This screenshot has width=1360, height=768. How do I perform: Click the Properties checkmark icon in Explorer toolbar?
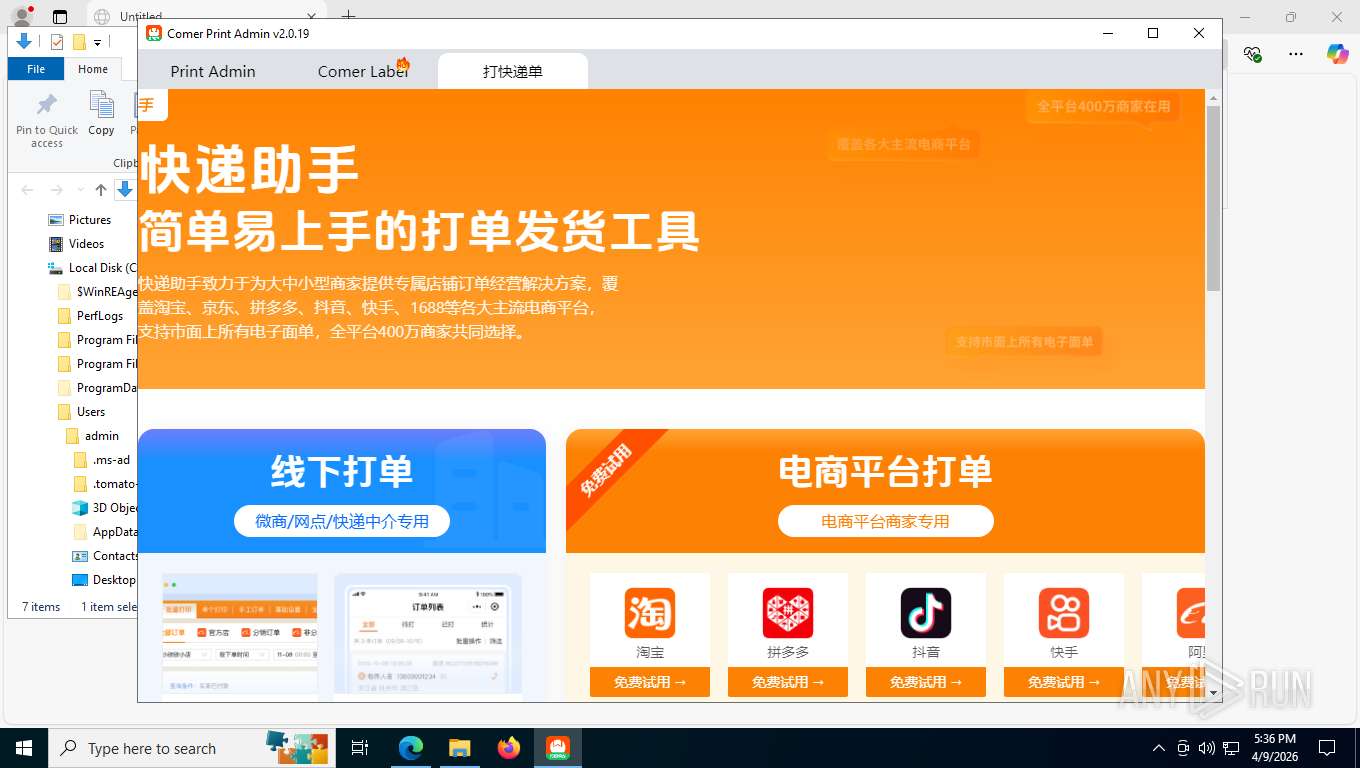pos(57,42)
